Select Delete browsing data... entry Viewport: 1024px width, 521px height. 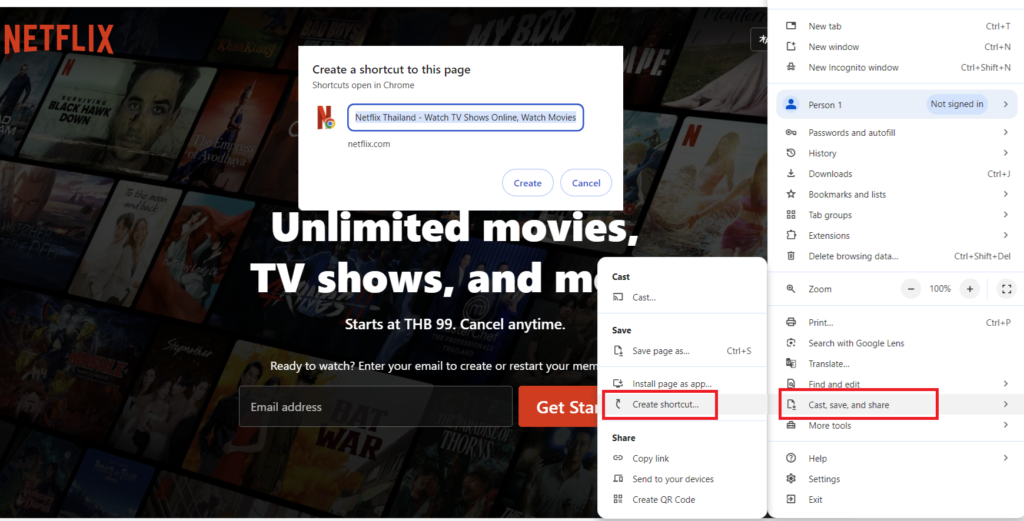pyautogui.click(x=896, y=256)
